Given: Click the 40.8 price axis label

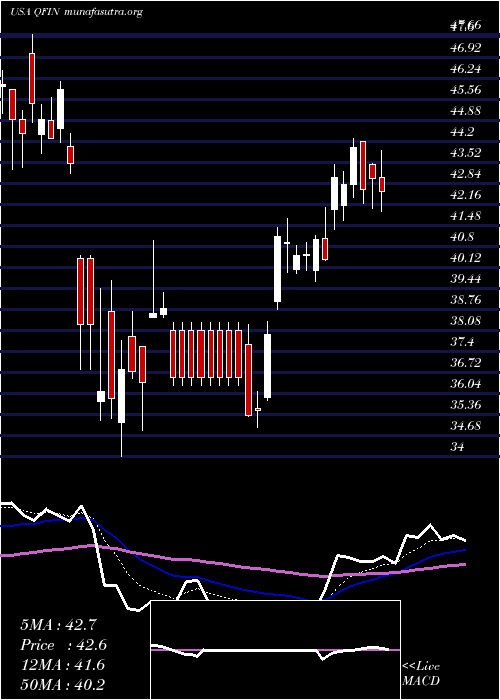Looking at the screenshot, I should point(463,237).
